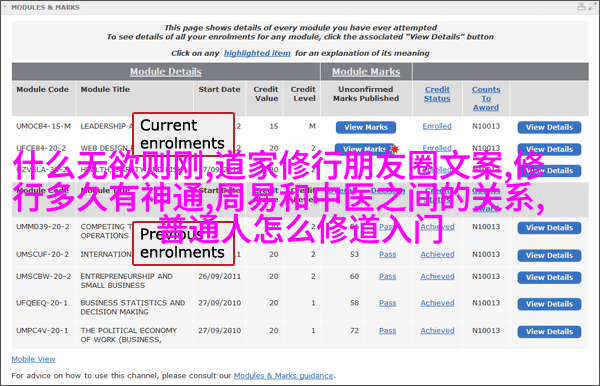600x386 pixels.
Task: View marks for the UMOCB4-15-M module
Action: pyautogui.click(x=366, y=127)
